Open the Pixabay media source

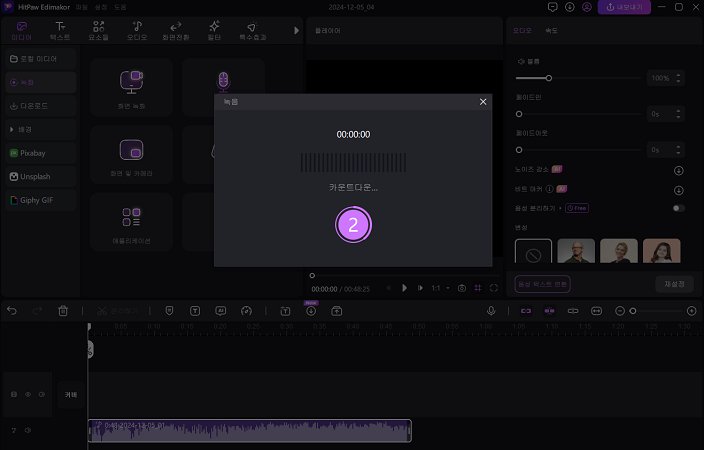point(36,153)
